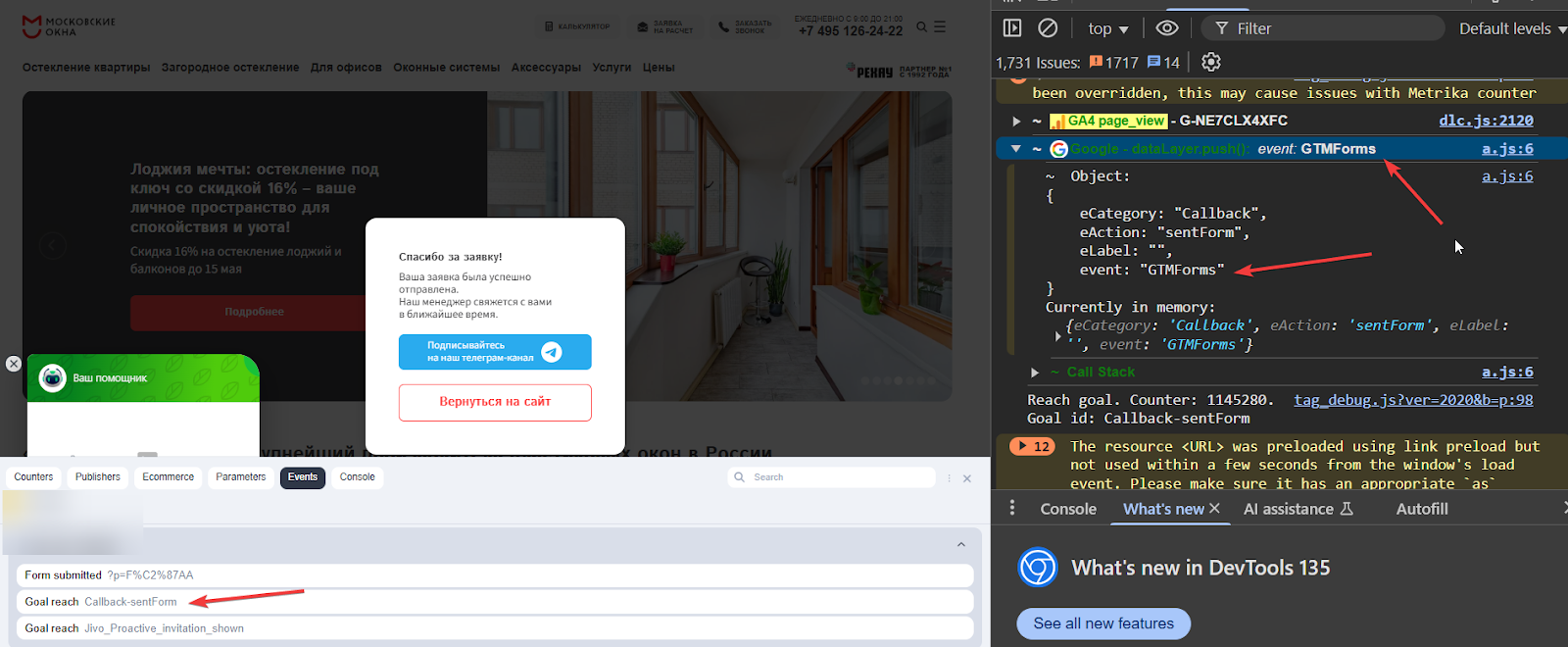Open Default levels dropdown
This screenshot has width=1568, height=647.
pyautogui.click(x=1512, y=29)
